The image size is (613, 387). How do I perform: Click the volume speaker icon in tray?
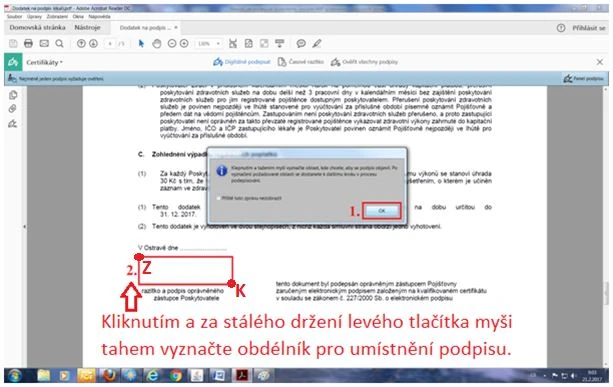coord(574,376)
